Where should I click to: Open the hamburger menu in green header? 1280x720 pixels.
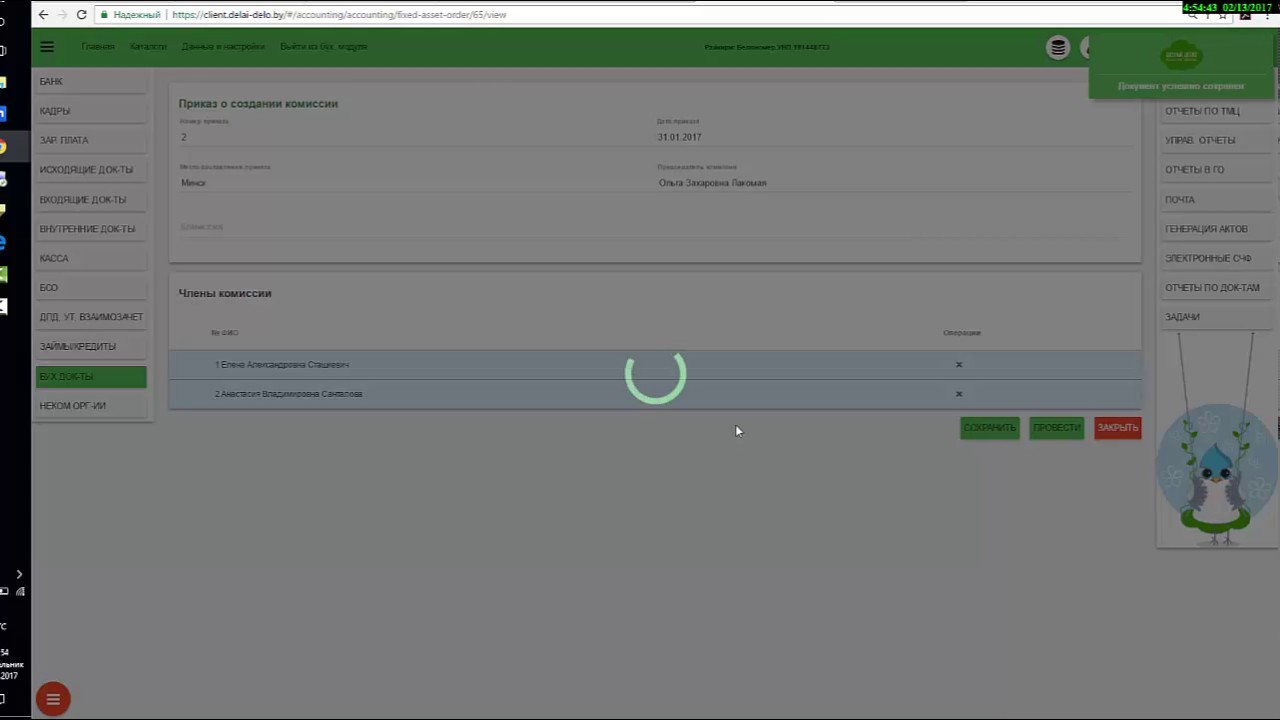point(47,47)
